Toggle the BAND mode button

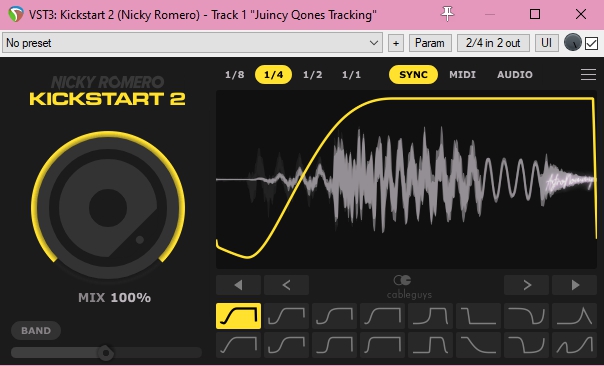coord(36,331)
